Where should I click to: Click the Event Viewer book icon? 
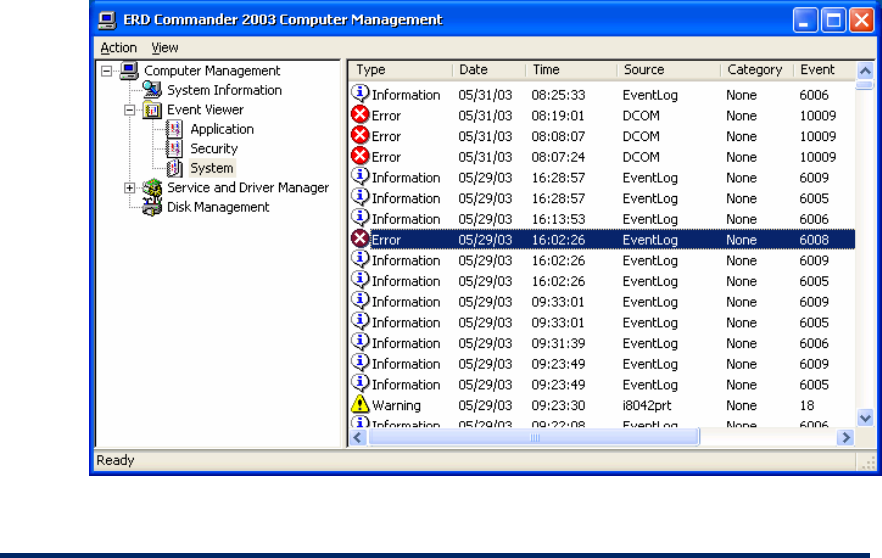152,110
